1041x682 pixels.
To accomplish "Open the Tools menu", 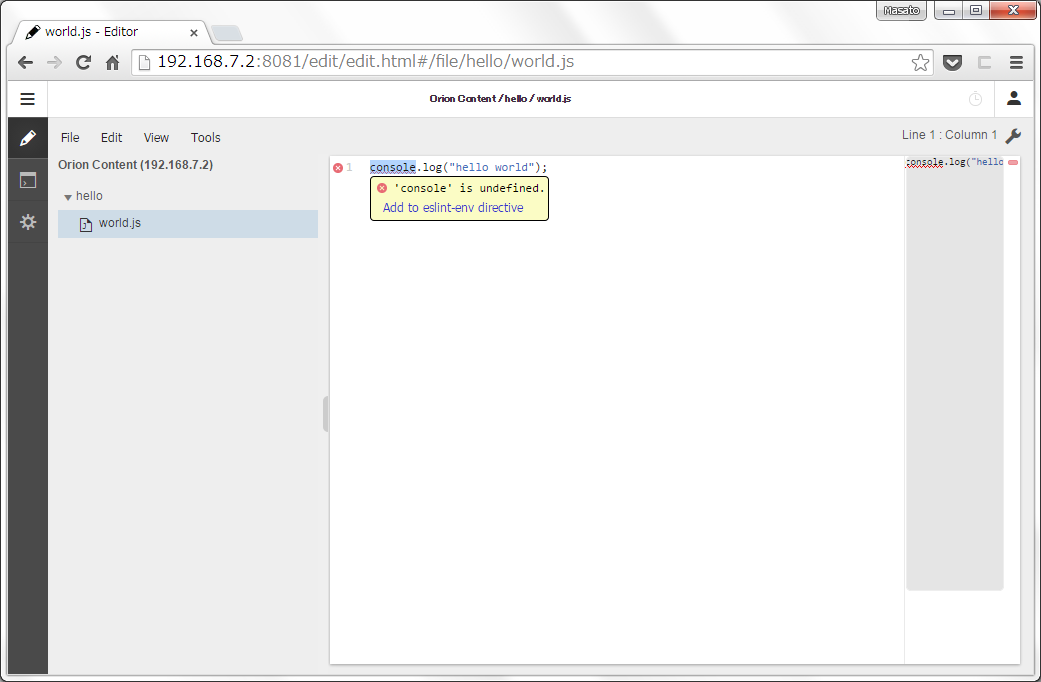I will point(205,137).
